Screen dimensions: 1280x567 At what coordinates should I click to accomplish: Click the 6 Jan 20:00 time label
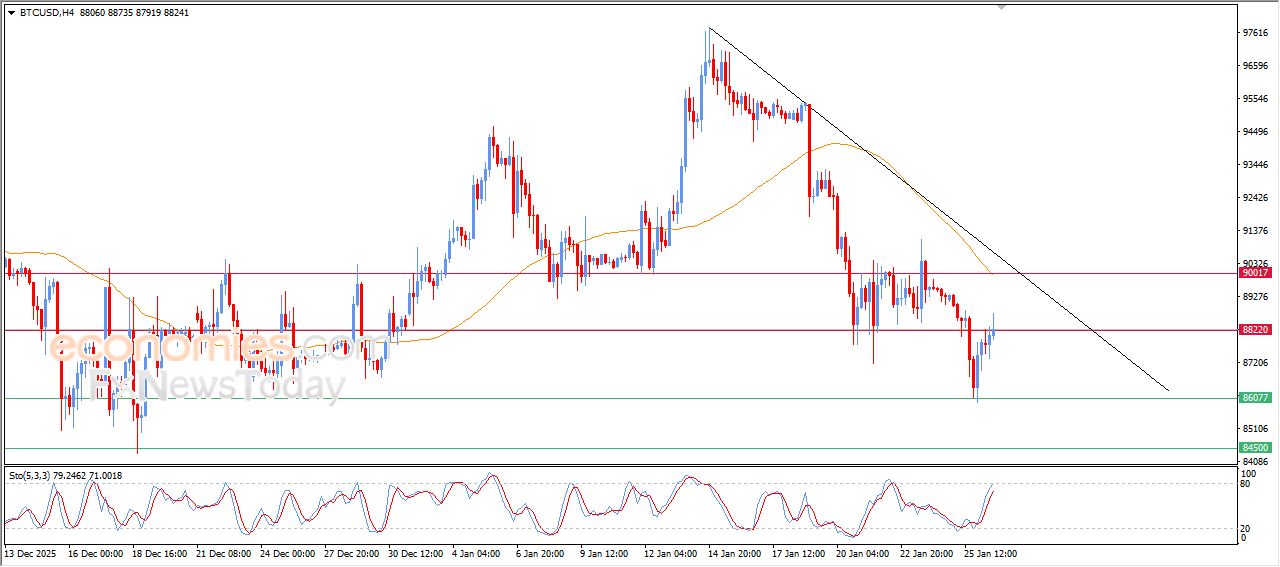pyautogui.click(x=539, y=553)
